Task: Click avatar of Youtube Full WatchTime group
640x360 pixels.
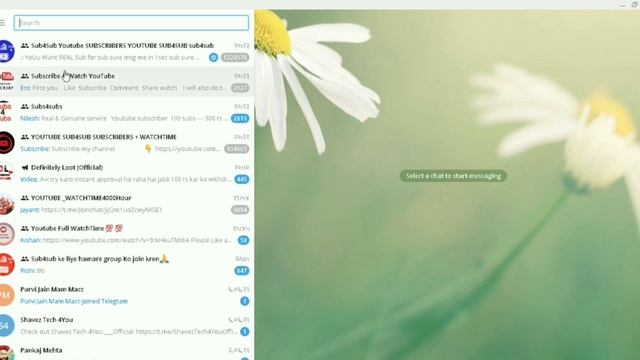Action: [6, 234]
